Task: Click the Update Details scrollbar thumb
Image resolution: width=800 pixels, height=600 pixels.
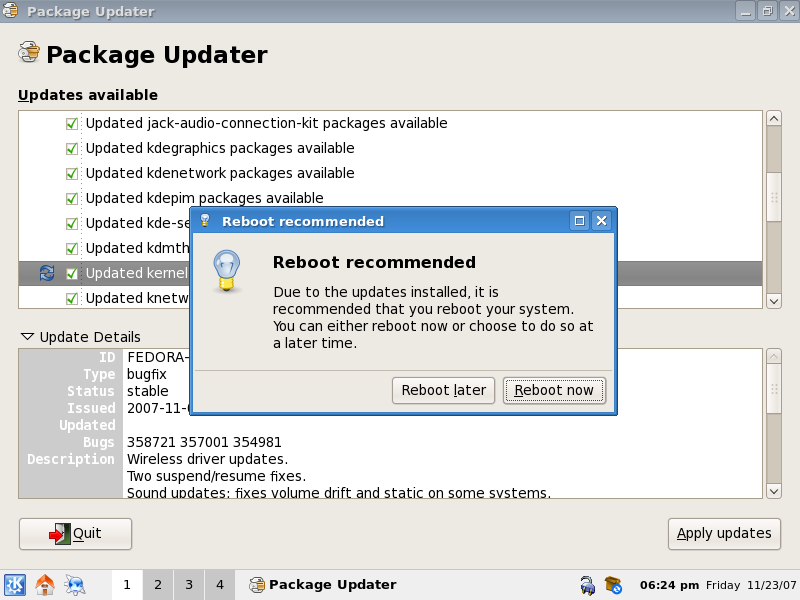Action: 774,389
